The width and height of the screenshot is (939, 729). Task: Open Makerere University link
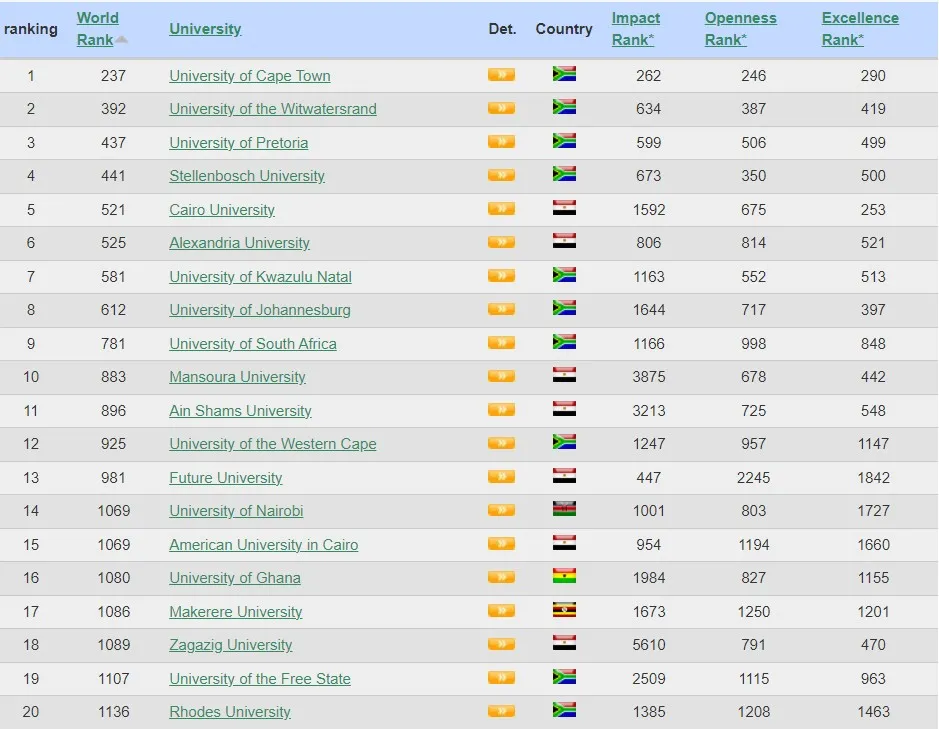tap(235, 612)
